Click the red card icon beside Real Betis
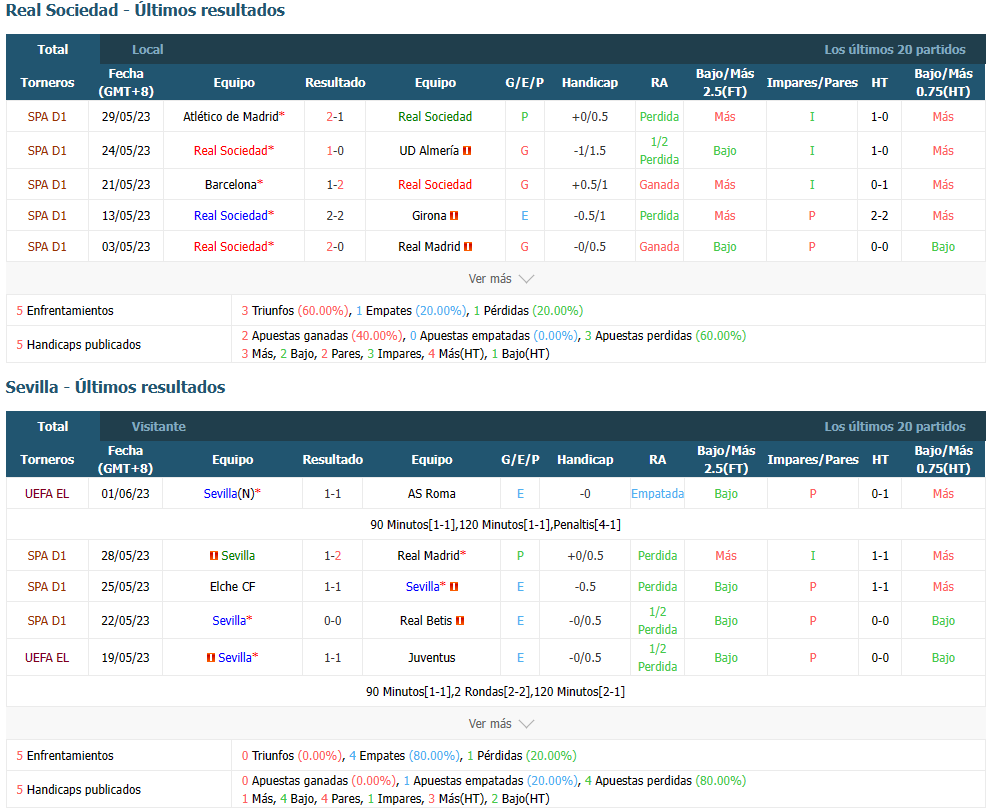The width and height of the screenshot is (990, 808). tap(460, 621)
